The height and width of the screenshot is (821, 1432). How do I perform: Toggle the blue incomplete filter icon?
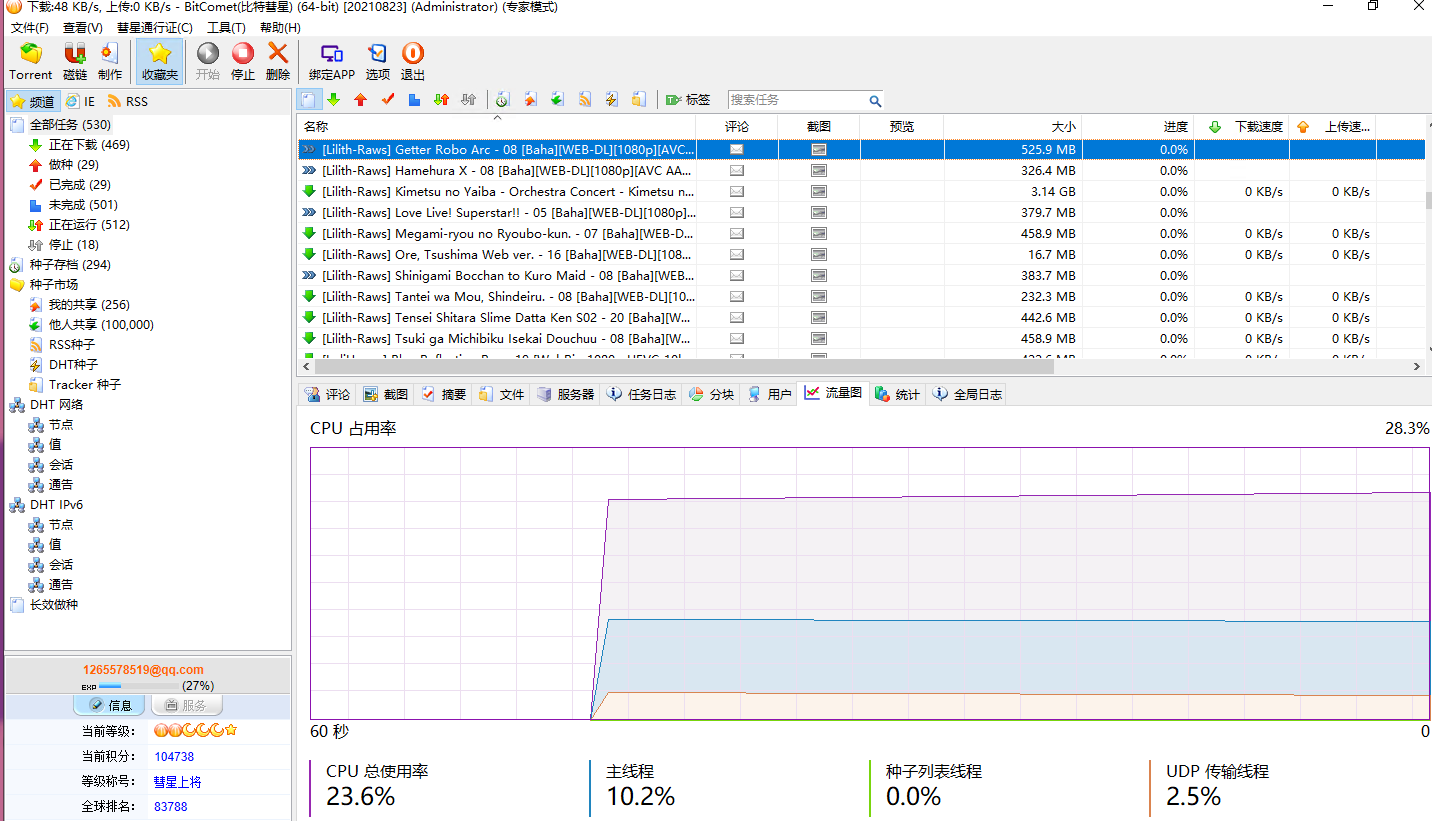(x=414, y=100)
